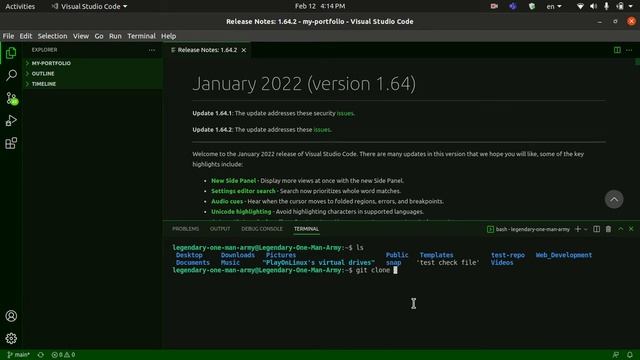Open the Go menu
The image size is (640, 360).
coord(99,36)
